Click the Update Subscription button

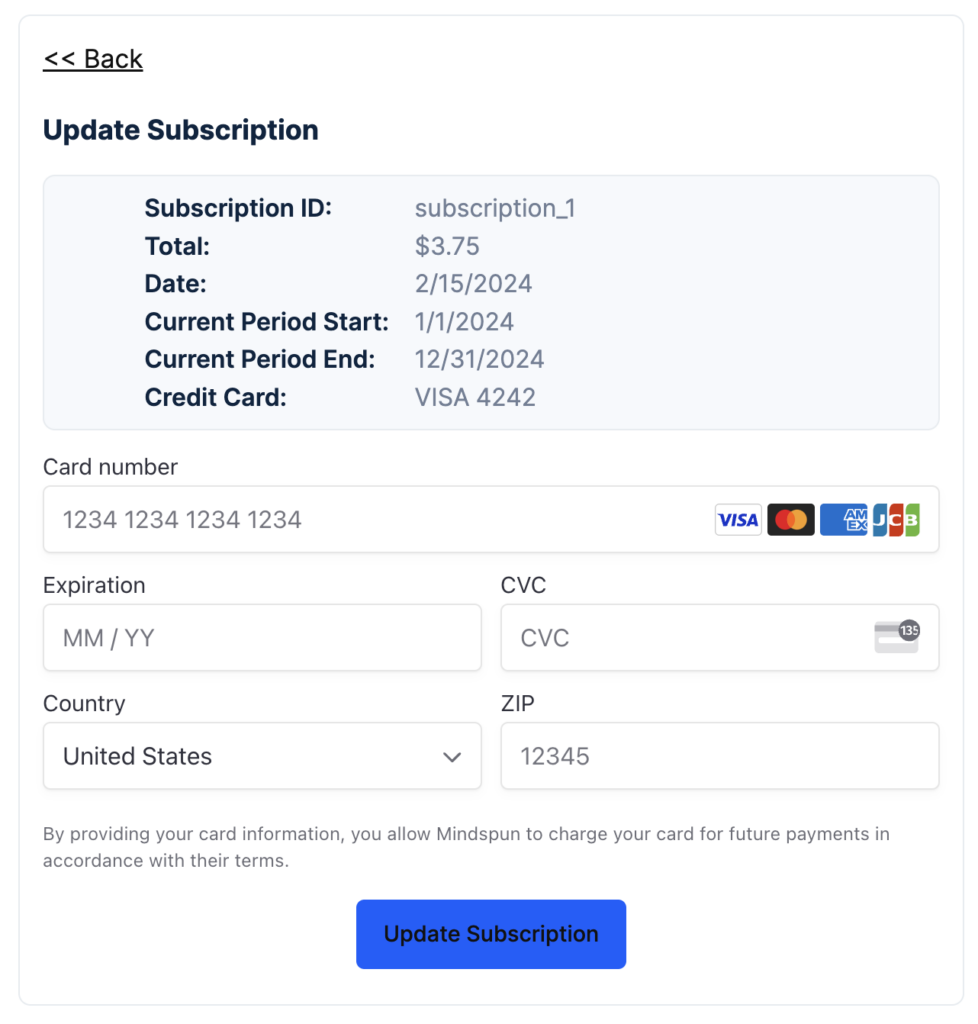coord(490,934)
